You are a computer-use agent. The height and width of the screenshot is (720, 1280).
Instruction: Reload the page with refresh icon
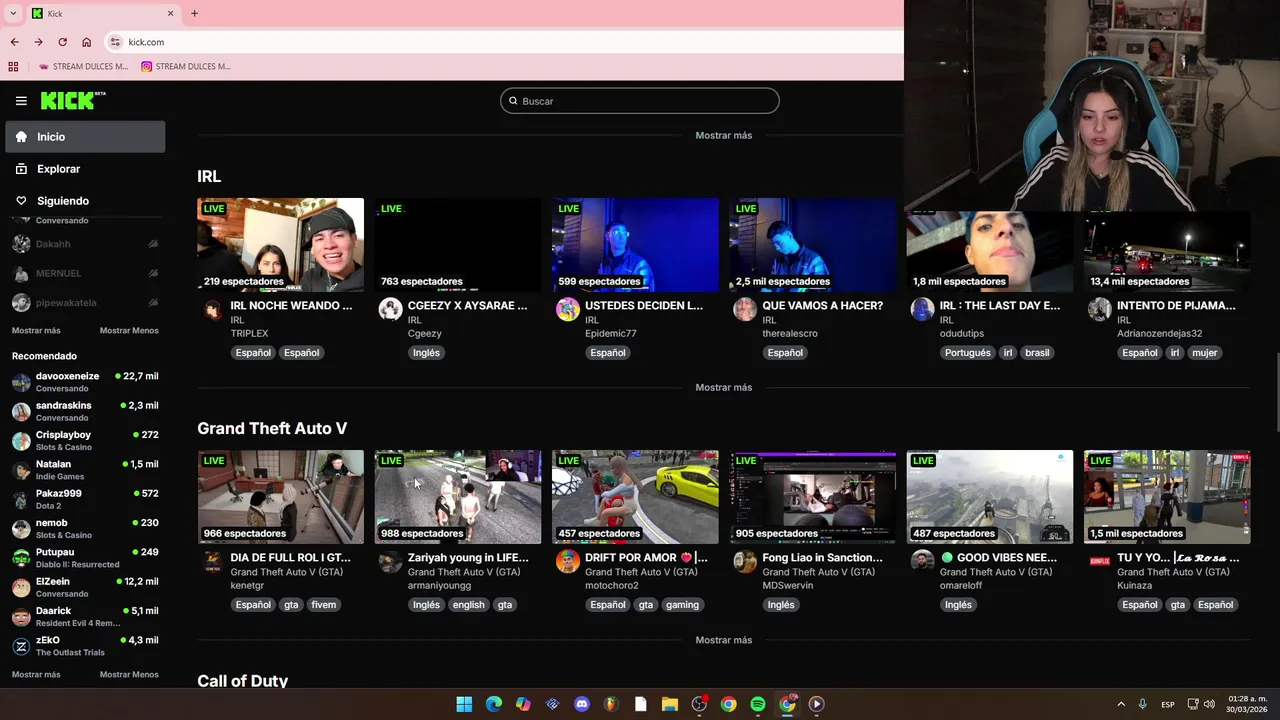pyautogui.click(x=62, y=42)
